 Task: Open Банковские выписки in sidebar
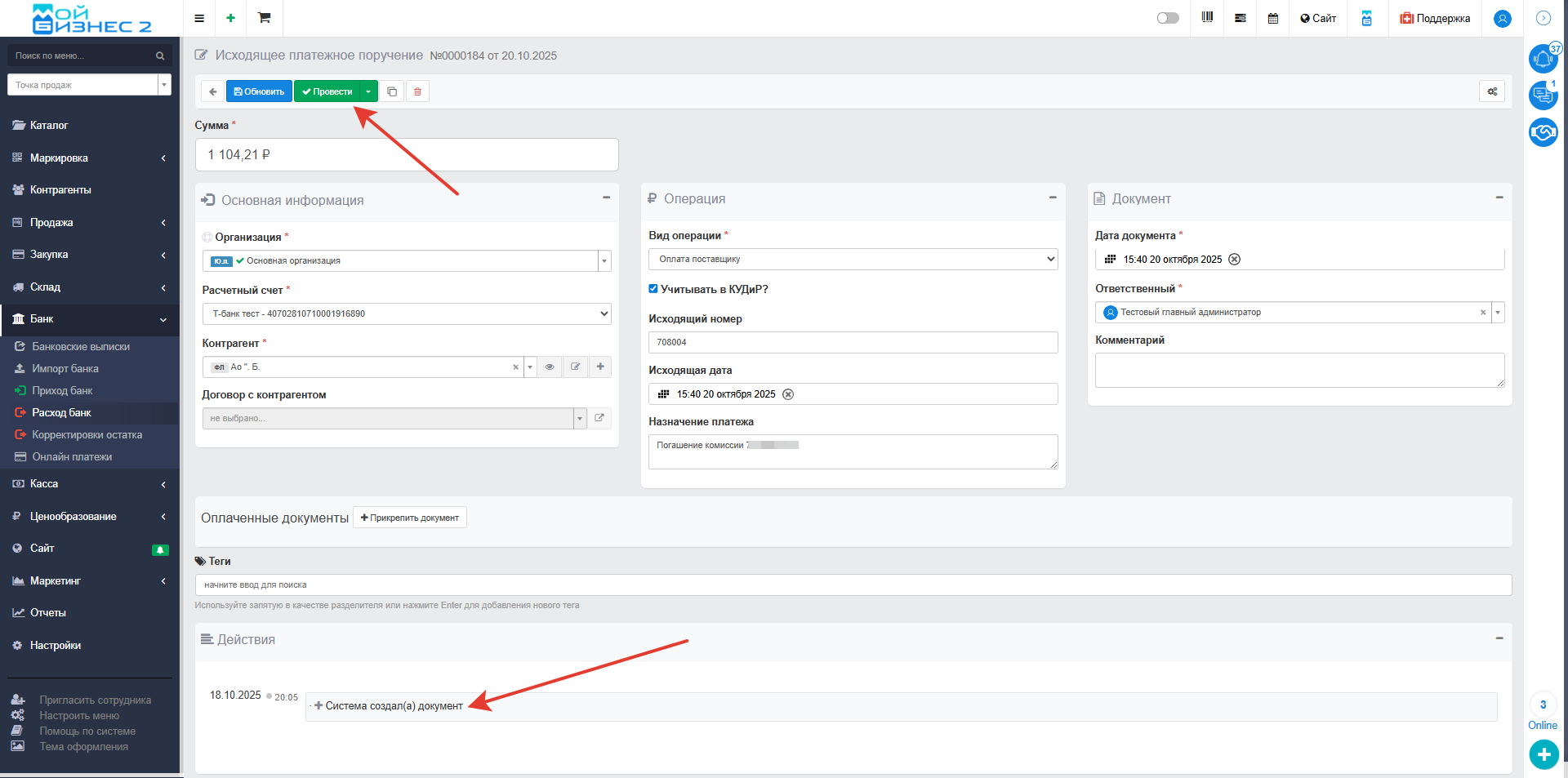pos(81,347)
